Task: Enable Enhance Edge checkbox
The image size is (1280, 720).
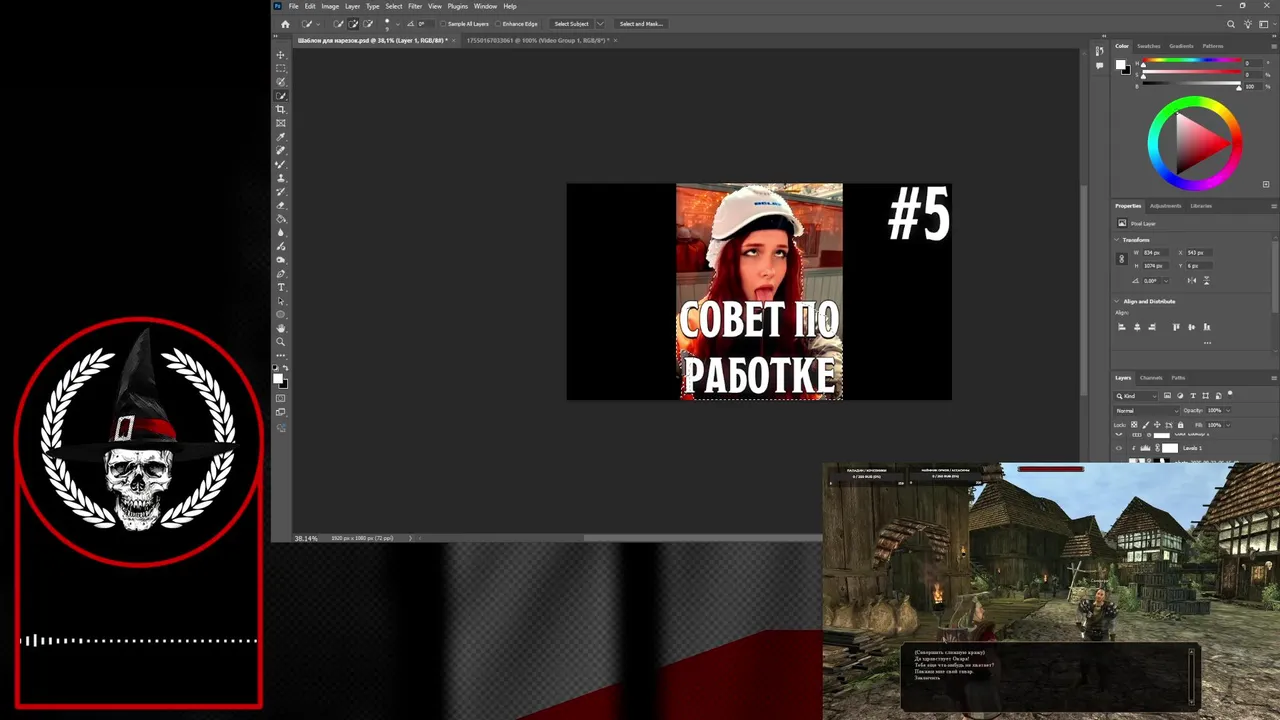Action: click(x=498, y=24)
